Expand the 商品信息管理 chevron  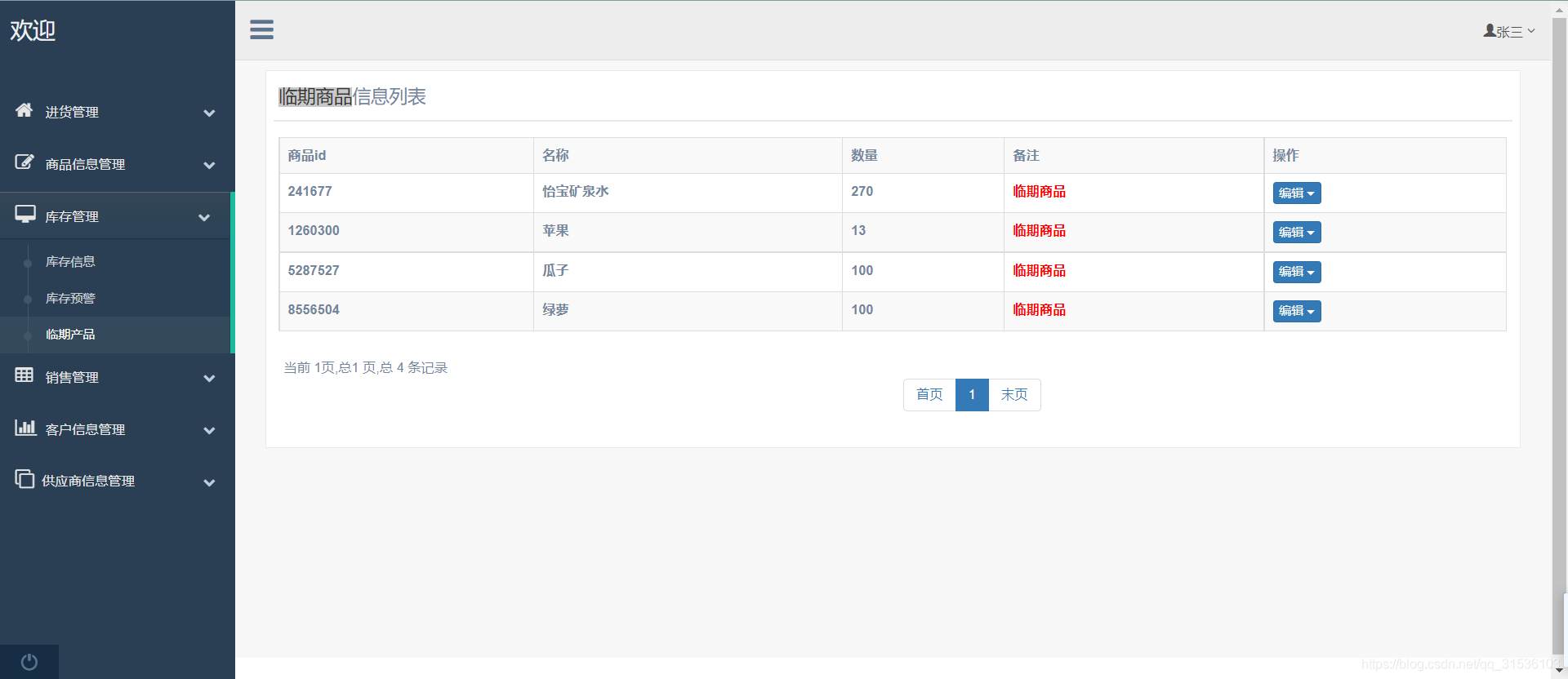tap(209, 165)
